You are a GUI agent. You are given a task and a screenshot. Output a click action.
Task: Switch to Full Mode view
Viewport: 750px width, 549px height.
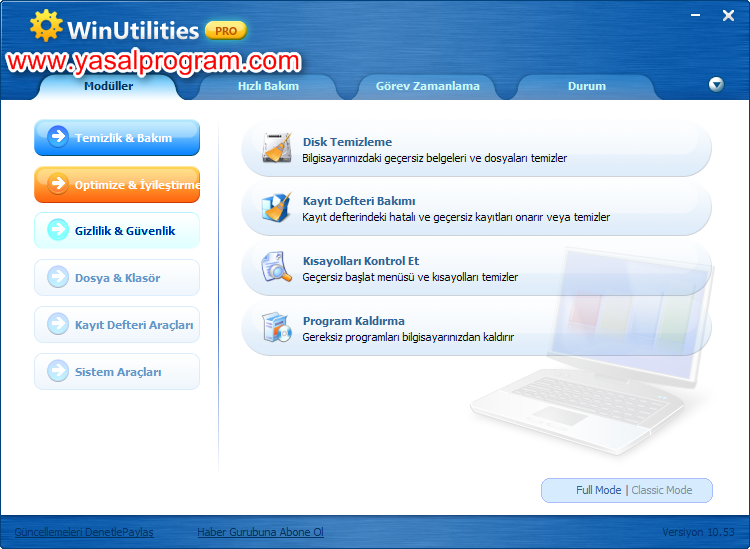[598, 490]
